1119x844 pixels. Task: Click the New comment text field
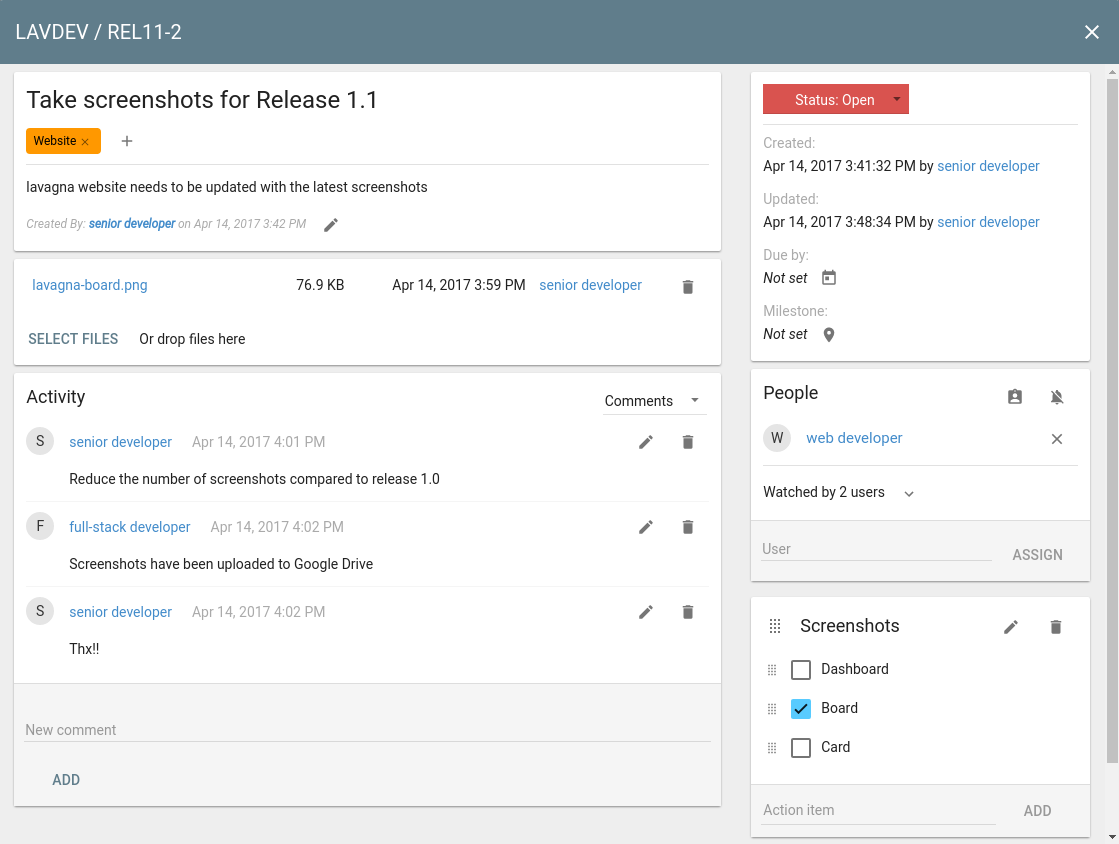point(367,730)
